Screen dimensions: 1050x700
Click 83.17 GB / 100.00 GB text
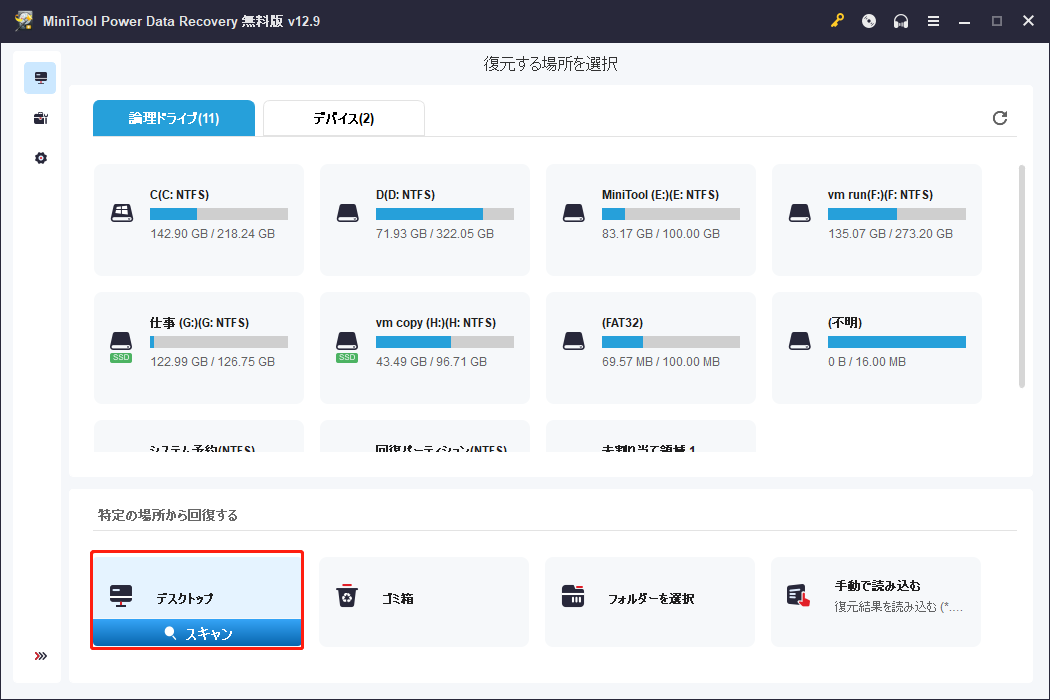[x=661, y=234]
